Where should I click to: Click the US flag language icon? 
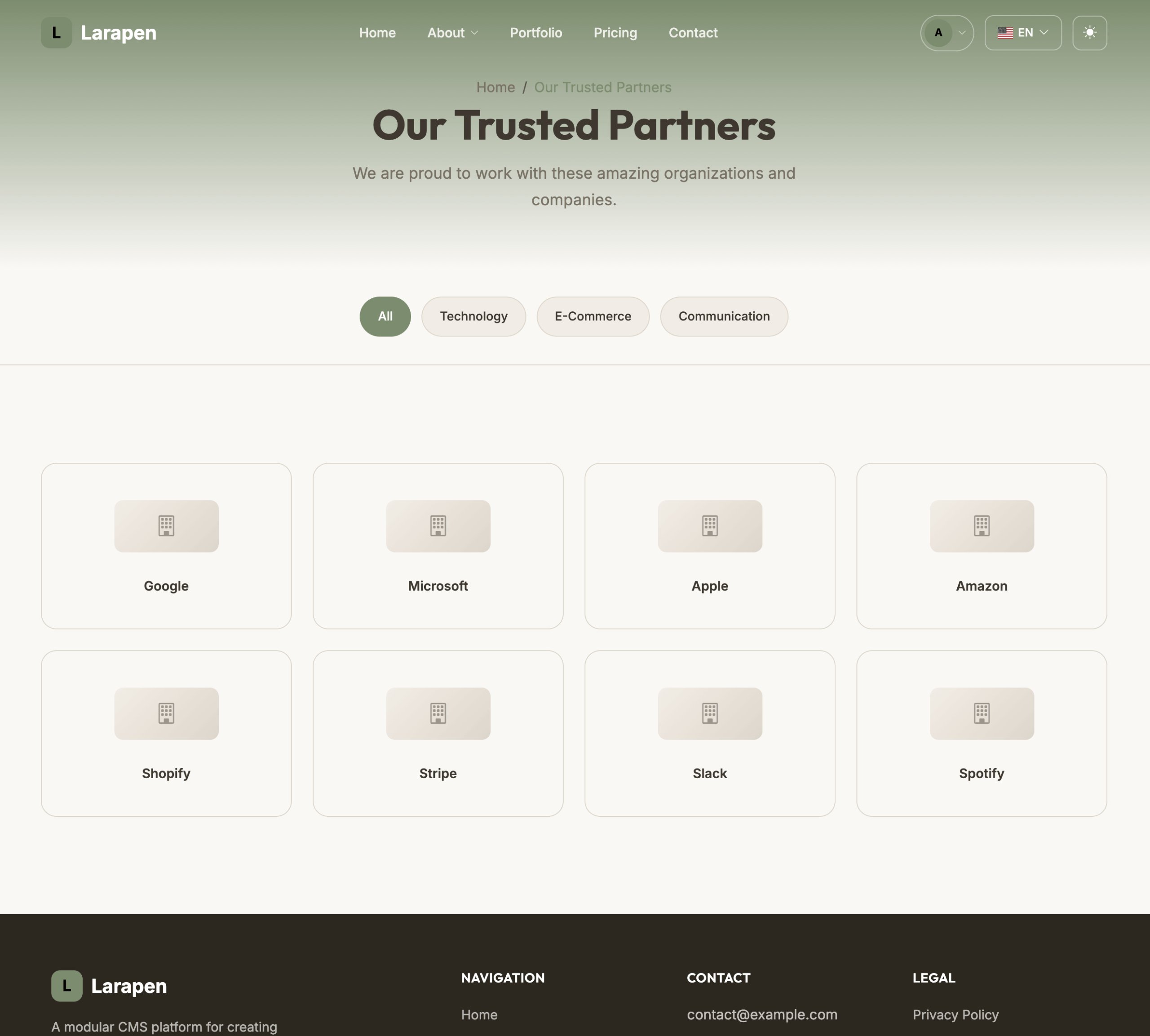[1005, 32]
